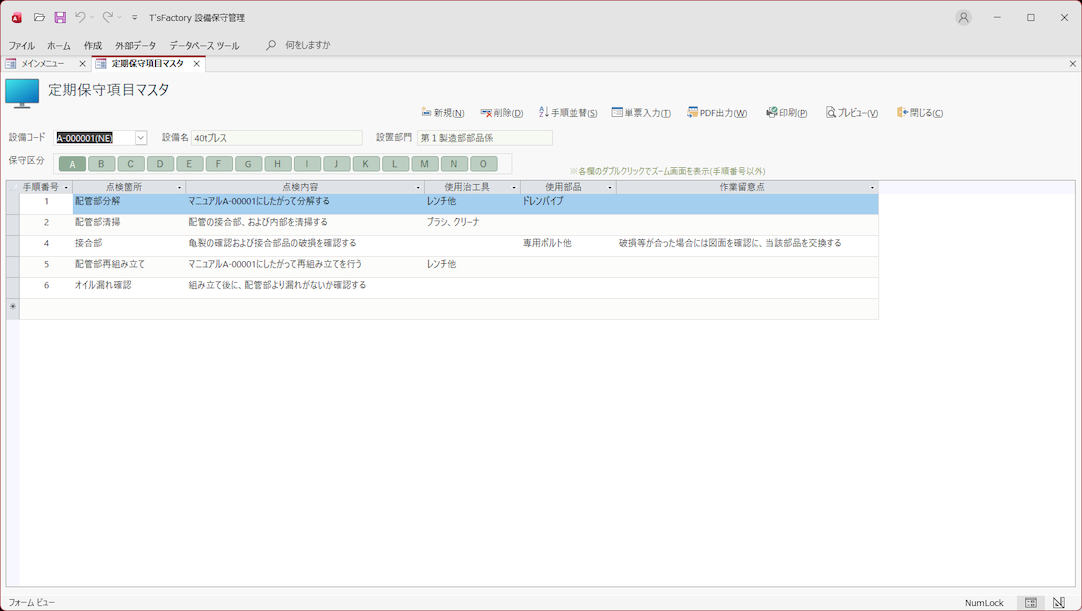The width and height of the screenshot is (1082, 611).
Task: Click the undo arrow icon
Action: pyautogui.click(x=80, y=18)
